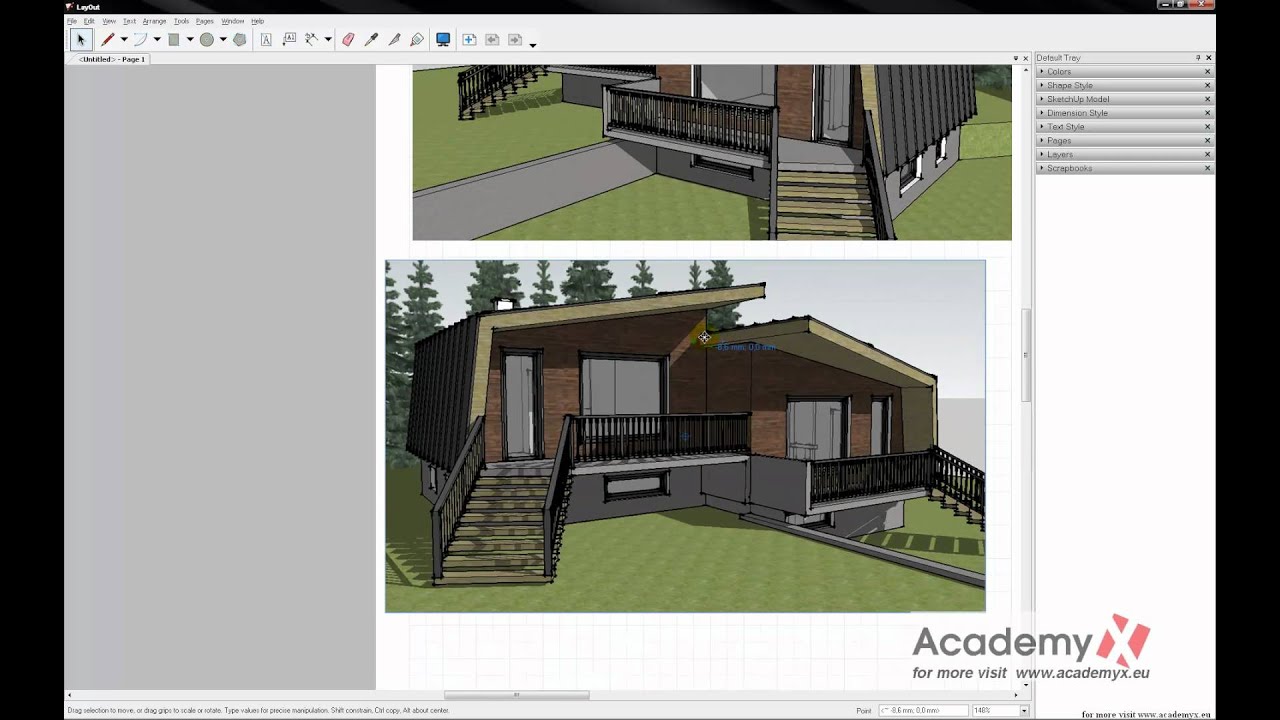Select the lower house model viewport
This screenshot has height=720, width=1280.
pyautogui.click(x=685, y=436)
